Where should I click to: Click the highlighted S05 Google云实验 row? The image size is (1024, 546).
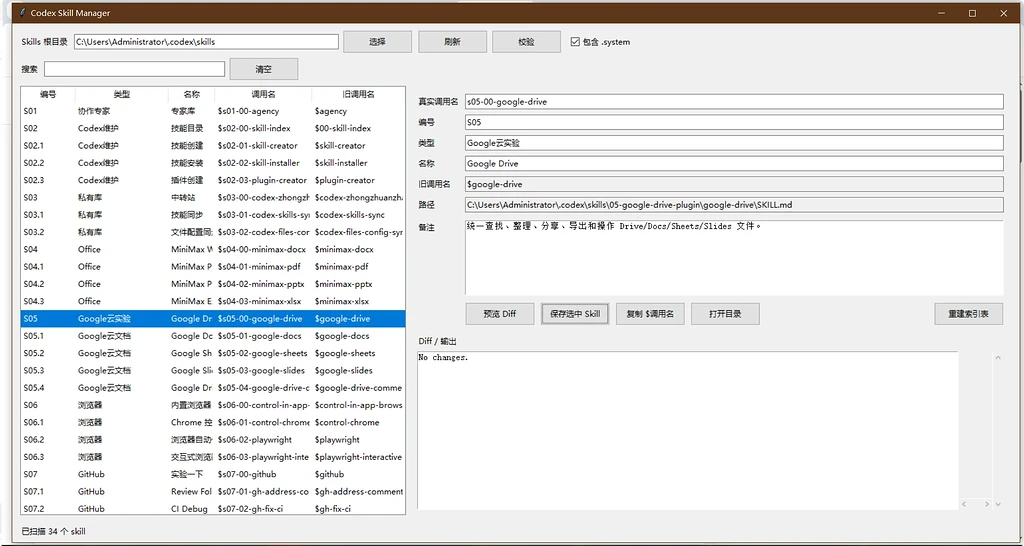(x=213, y=319)
